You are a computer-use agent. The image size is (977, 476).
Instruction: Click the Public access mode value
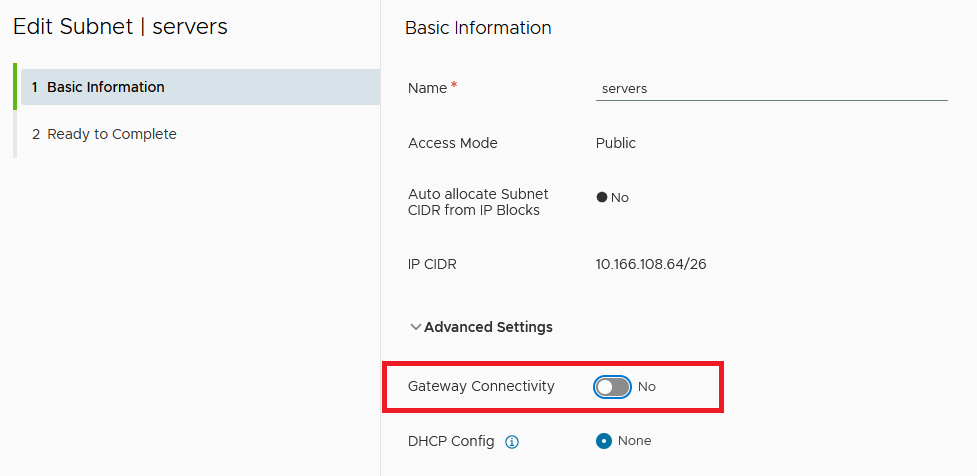615,143
